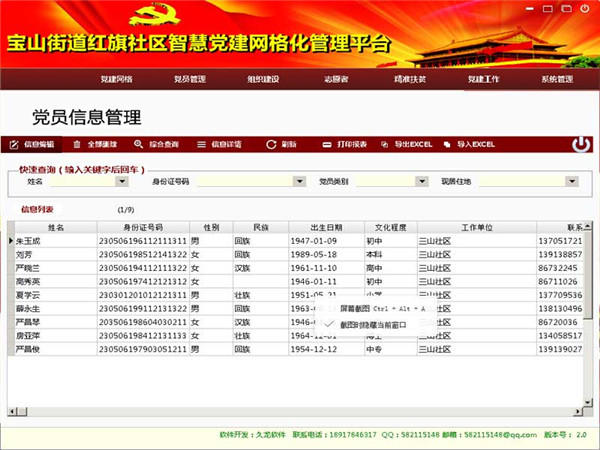Screen dimensions: 600x450
Task: Click the table scroll-down arrow
Action: [588, 402]
